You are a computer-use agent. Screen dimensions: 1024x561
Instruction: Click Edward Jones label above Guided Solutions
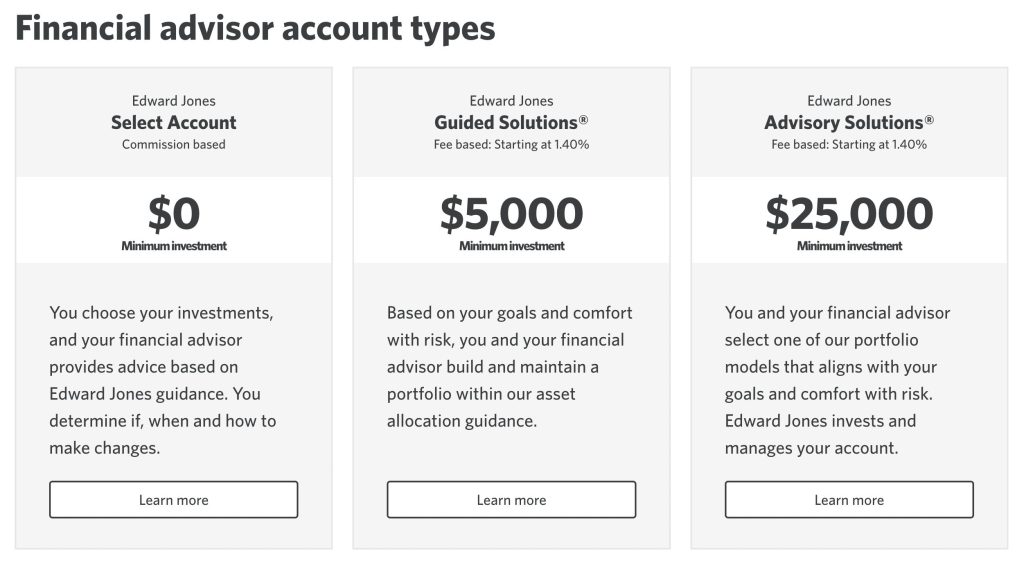click(511, 101)
